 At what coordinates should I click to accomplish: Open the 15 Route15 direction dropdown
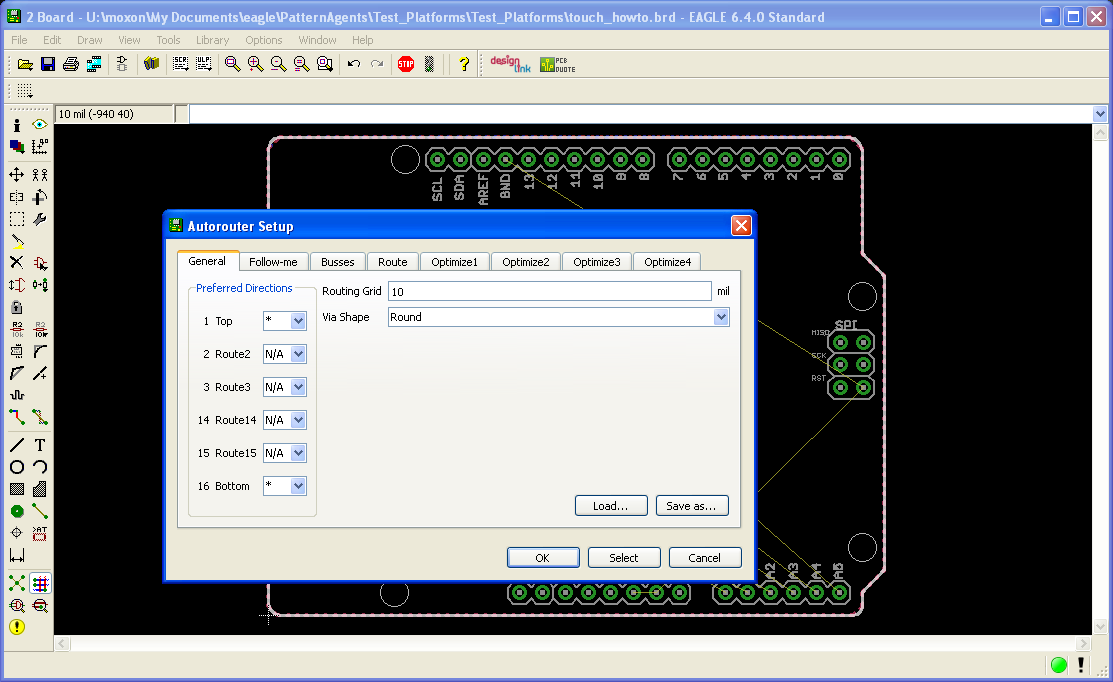(x=298, y=453)
